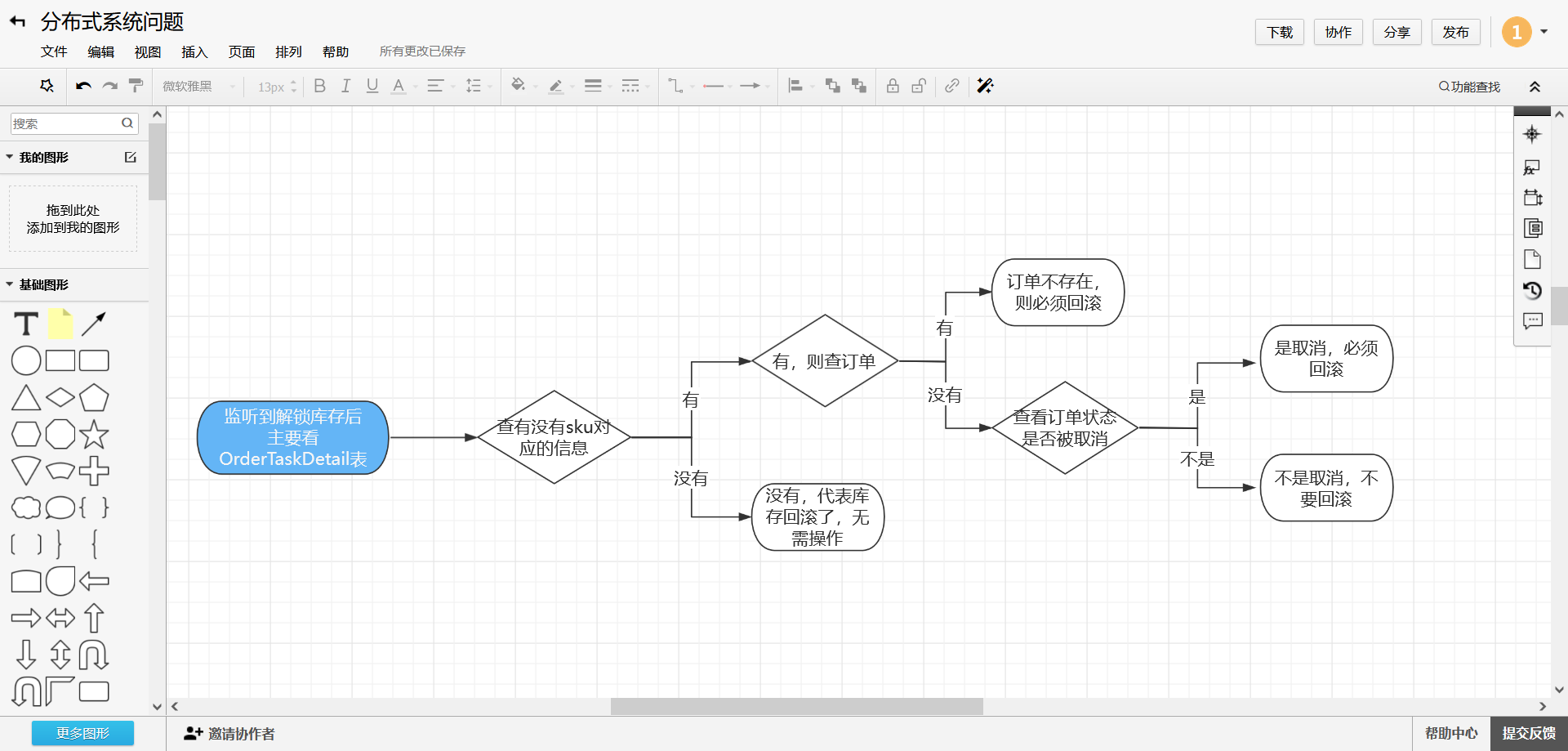Select the yellow note shape

click(60, 324)
